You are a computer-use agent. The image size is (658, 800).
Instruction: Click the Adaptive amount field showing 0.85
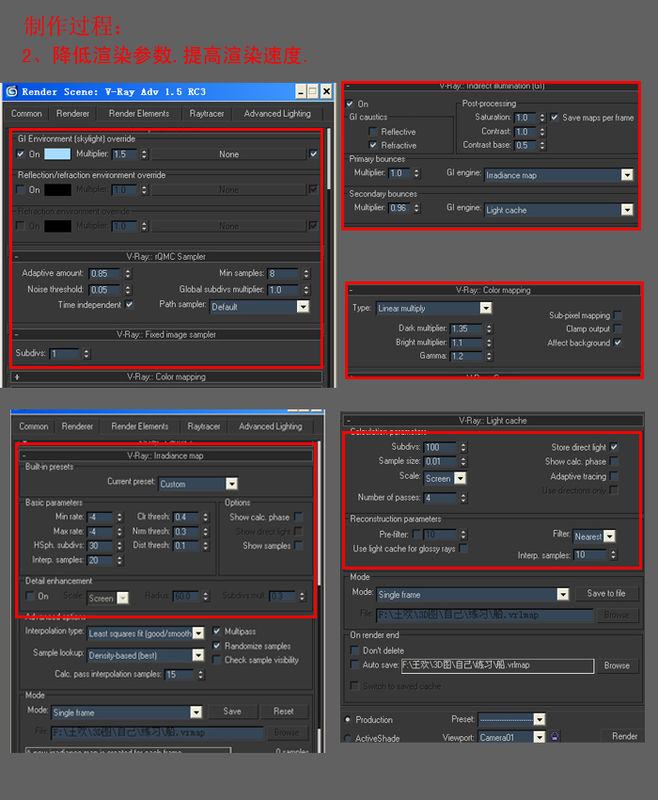[x=105, y=273]
